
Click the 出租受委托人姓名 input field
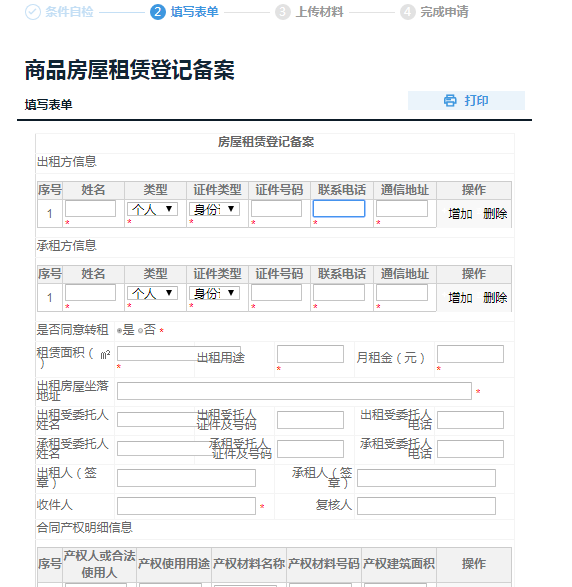(x=157, y=420)
